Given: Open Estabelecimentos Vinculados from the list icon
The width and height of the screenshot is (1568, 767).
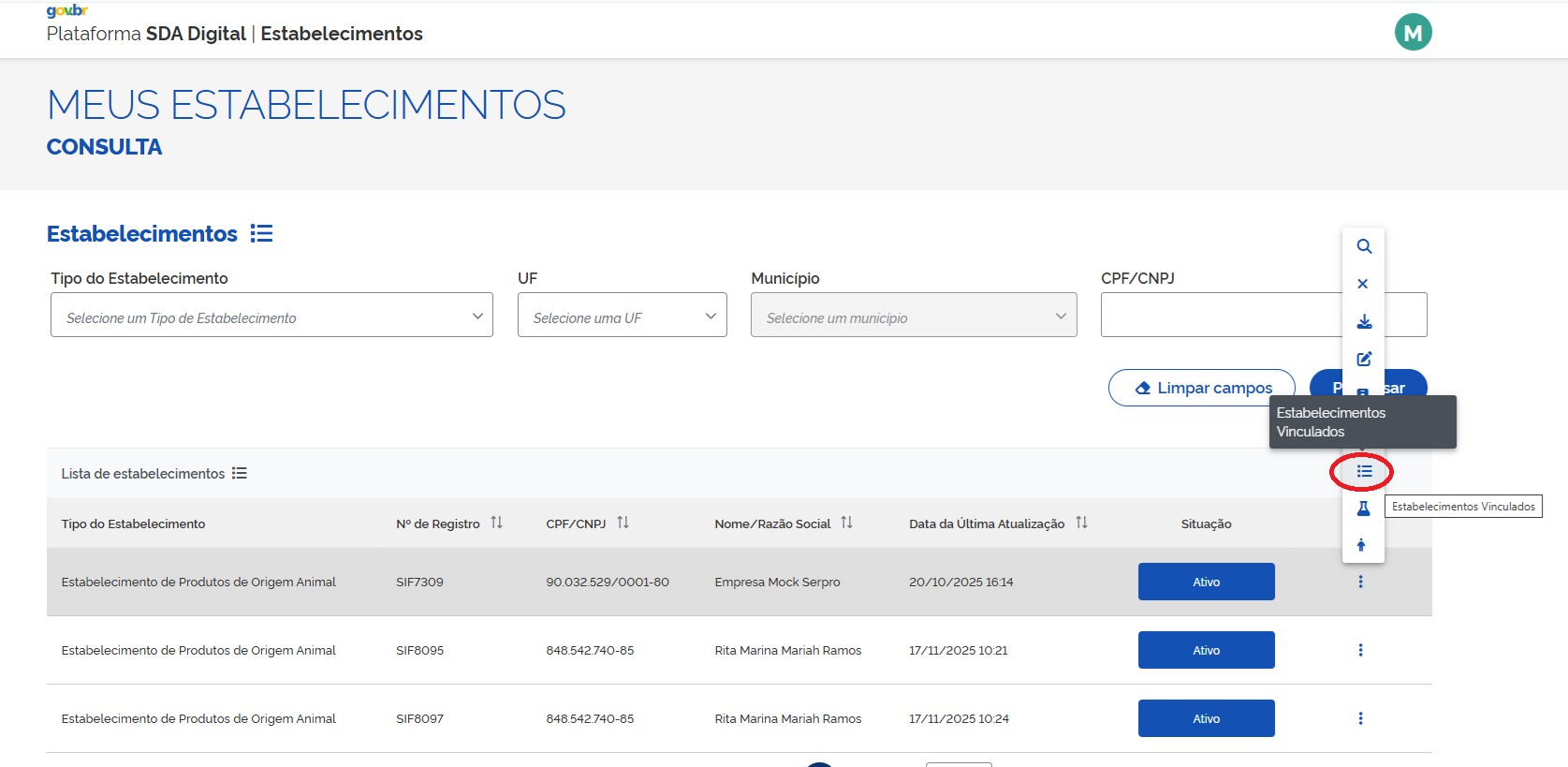Looking at the screenshot, I should (1364, 471).
